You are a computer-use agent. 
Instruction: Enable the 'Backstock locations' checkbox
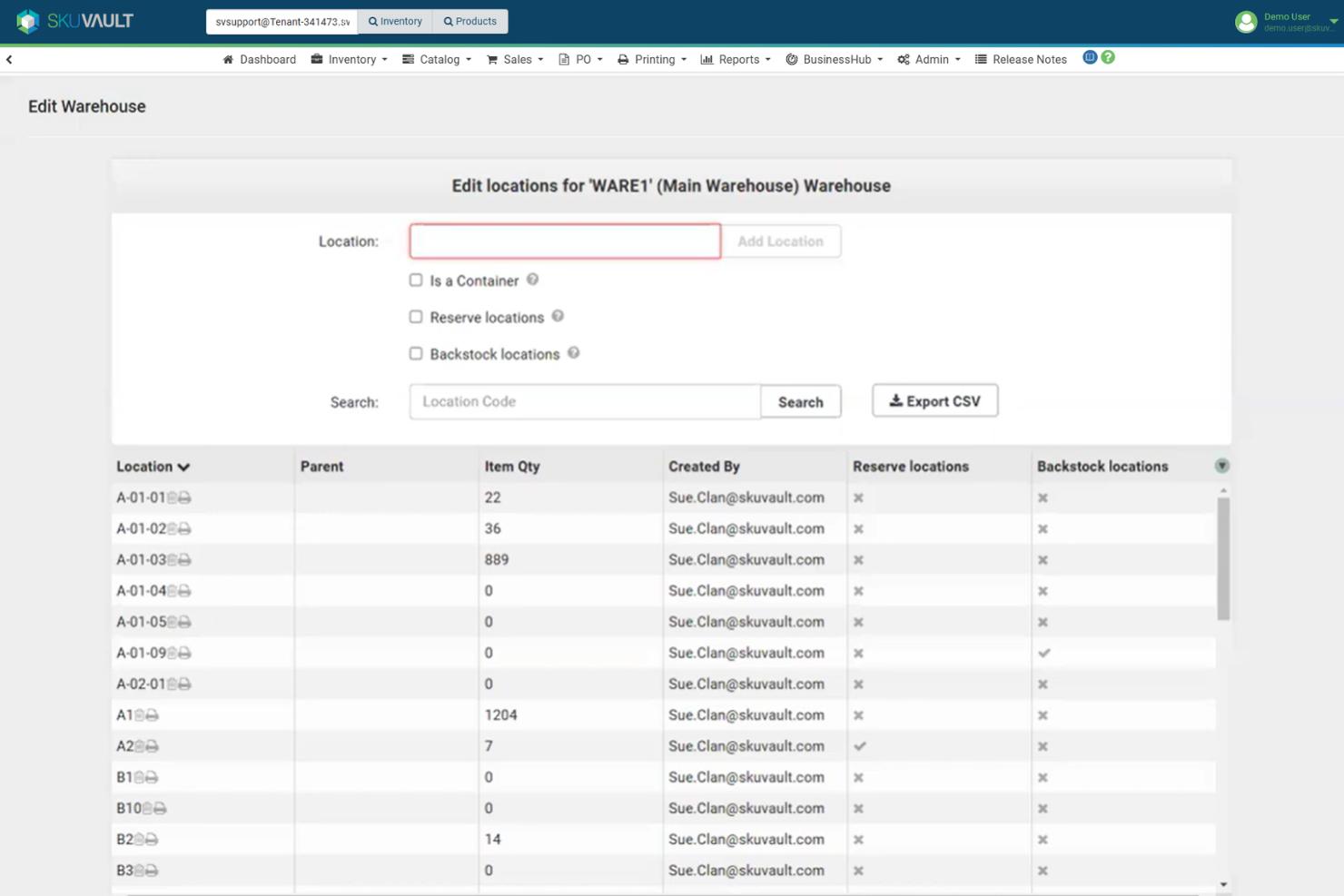(x=416, y=353)
